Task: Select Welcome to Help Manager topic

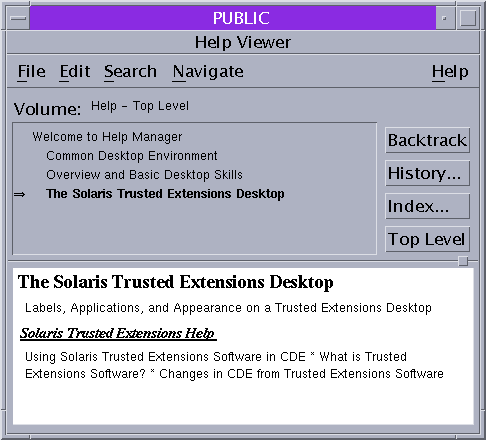Action: [107, 137]
